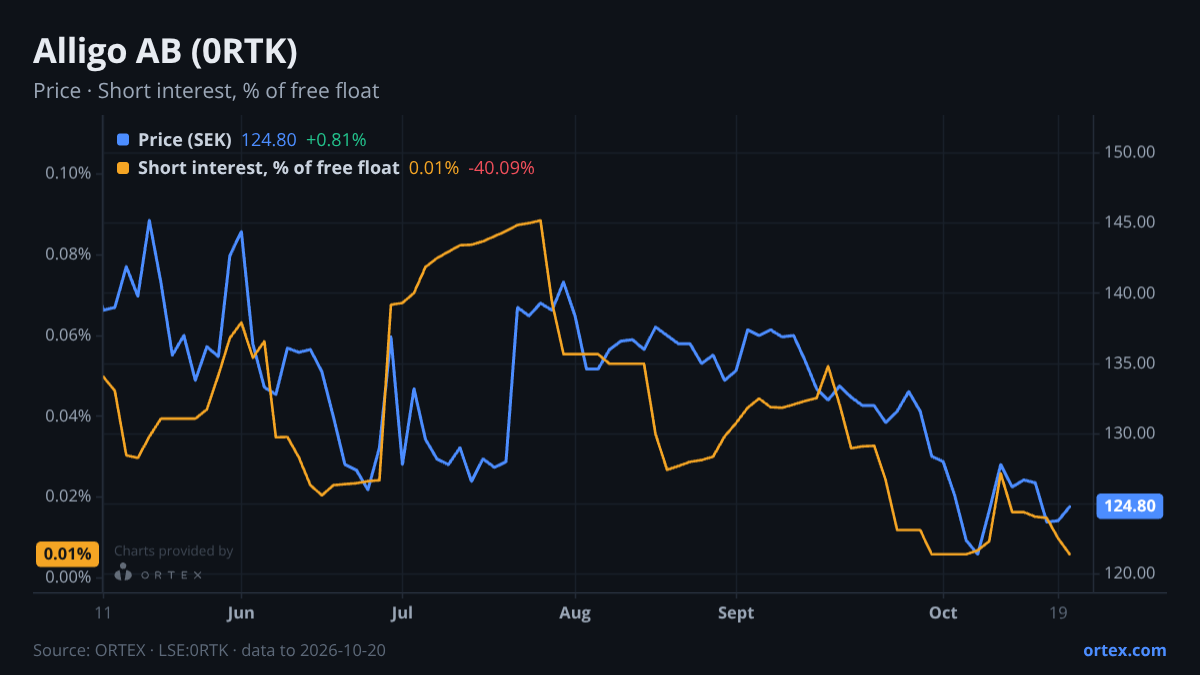Open the ortex.com link
The height and width of the screenshot is (675, 1200).
(1125, 650)
